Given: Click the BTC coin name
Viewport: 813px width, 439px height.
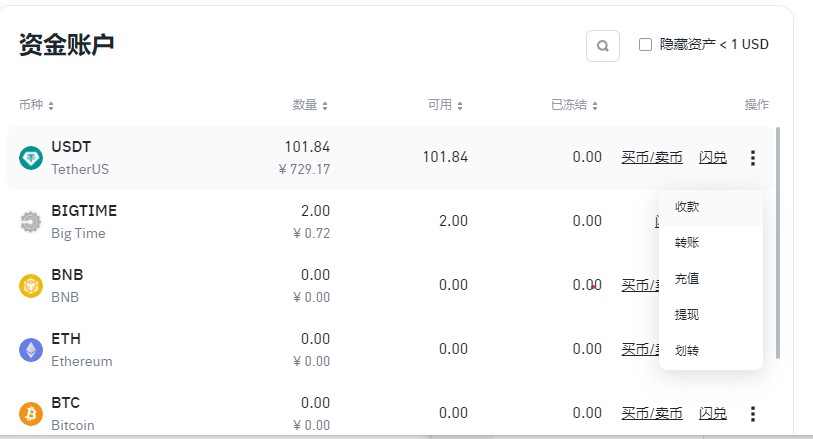Looking at the screenshot, I should click(x=65, y=403).
